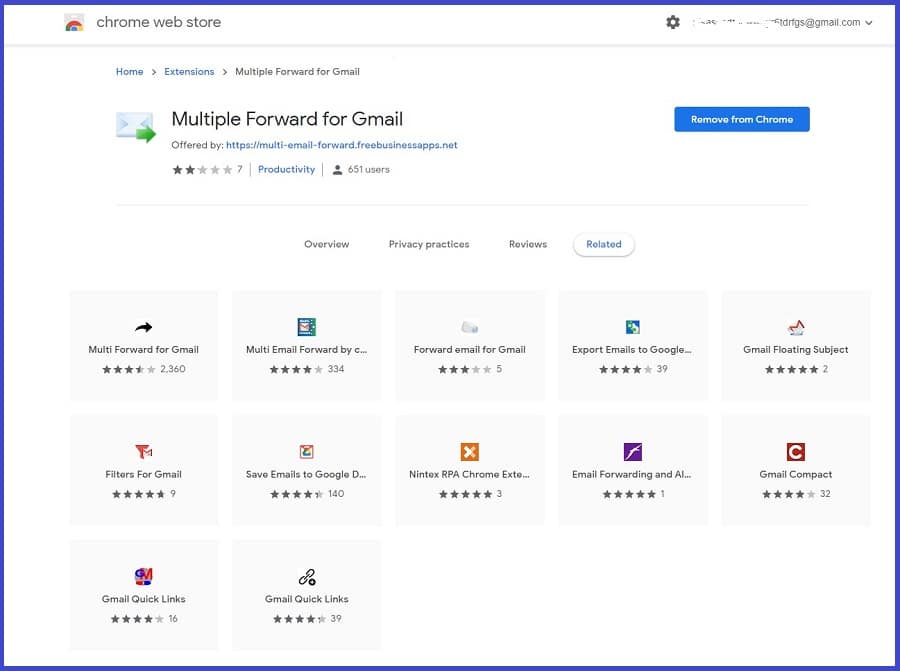Click the Remove from Chrome button

[x=742, y=119]
